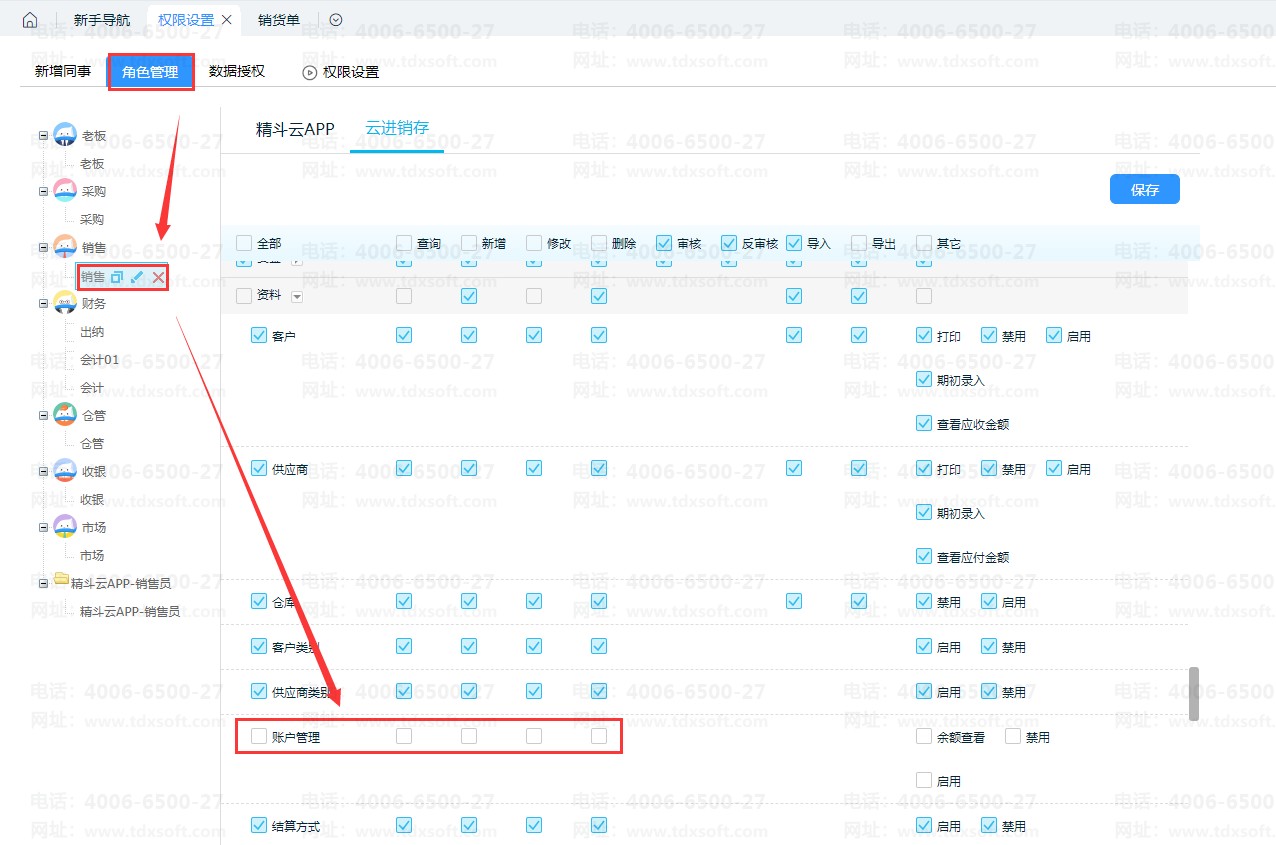Click the 财务 group avatar icon

coord(65,303)
